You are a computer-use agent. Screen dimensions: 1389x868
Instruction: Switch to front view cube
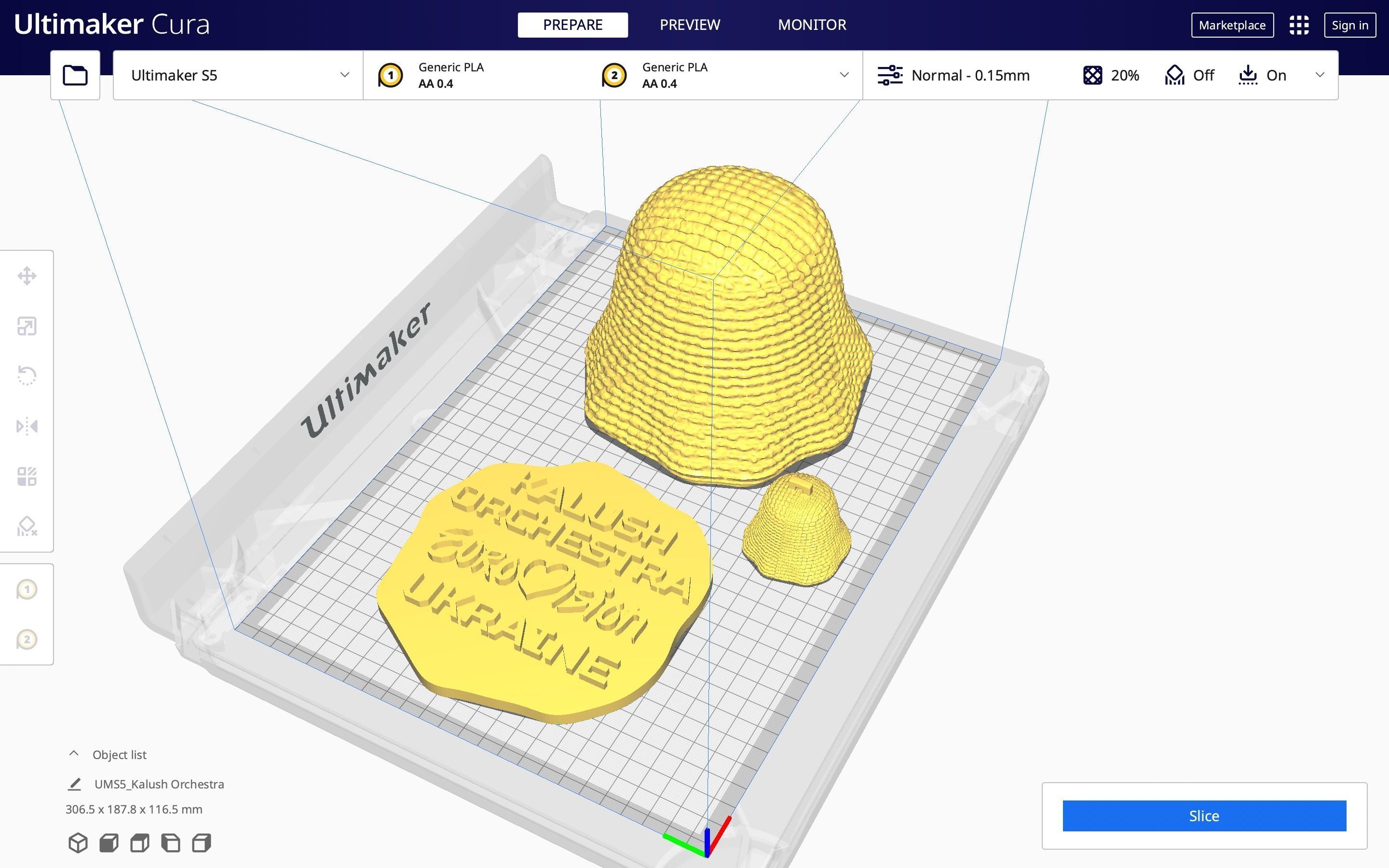109,843
